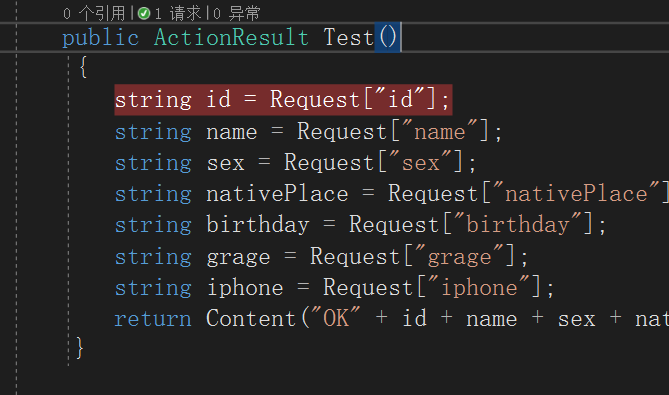669x395 pixels.
Task: Click the "iphone" string literal
Action: click(x=479, y=288)
